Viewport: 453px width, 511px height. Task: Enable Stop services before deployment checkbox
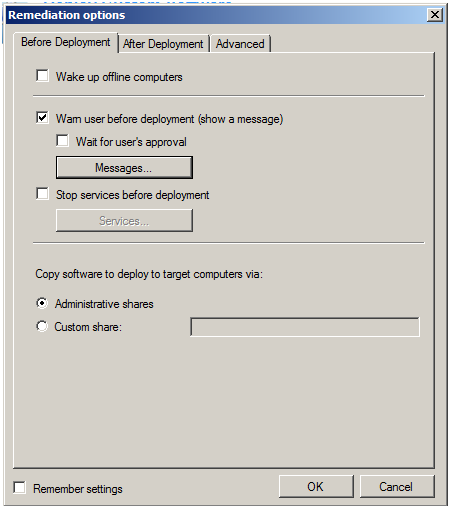[42, 194]
